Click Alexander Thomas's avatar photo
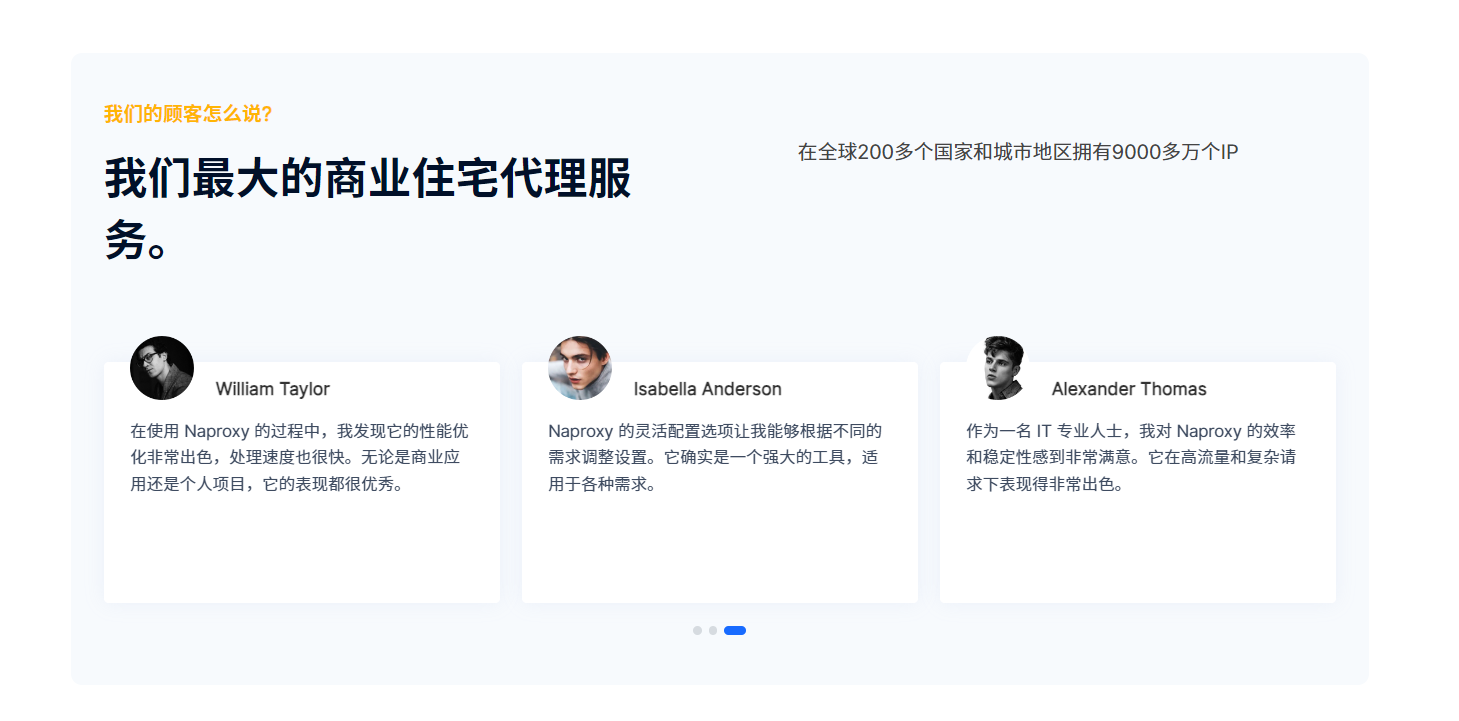 tap(998, 368)
